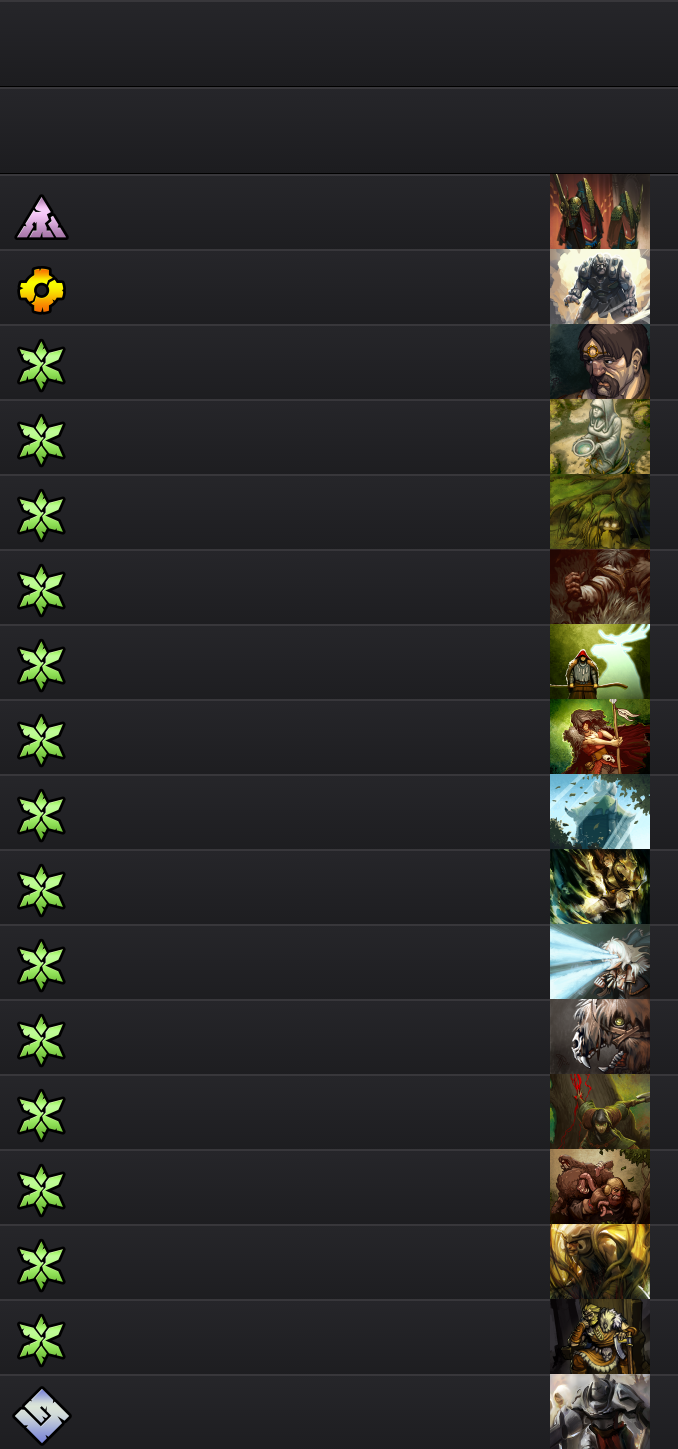This screenshot has height=1449, width=678.
Task: Select the orange gear faction icon
Action: coord(42,290)
